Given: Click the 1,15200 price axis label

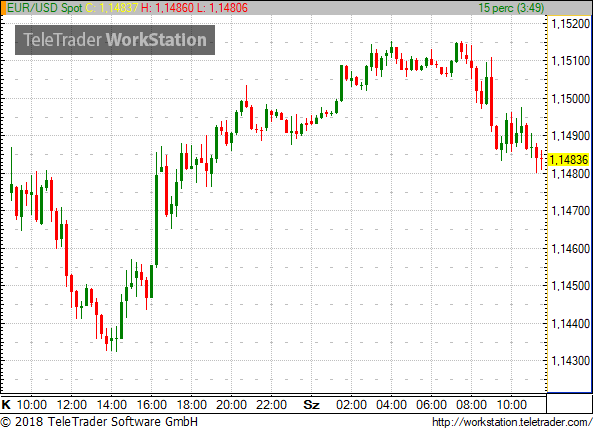Looking at the screenshot, I should pyautogui.click(x=571, y=24).
